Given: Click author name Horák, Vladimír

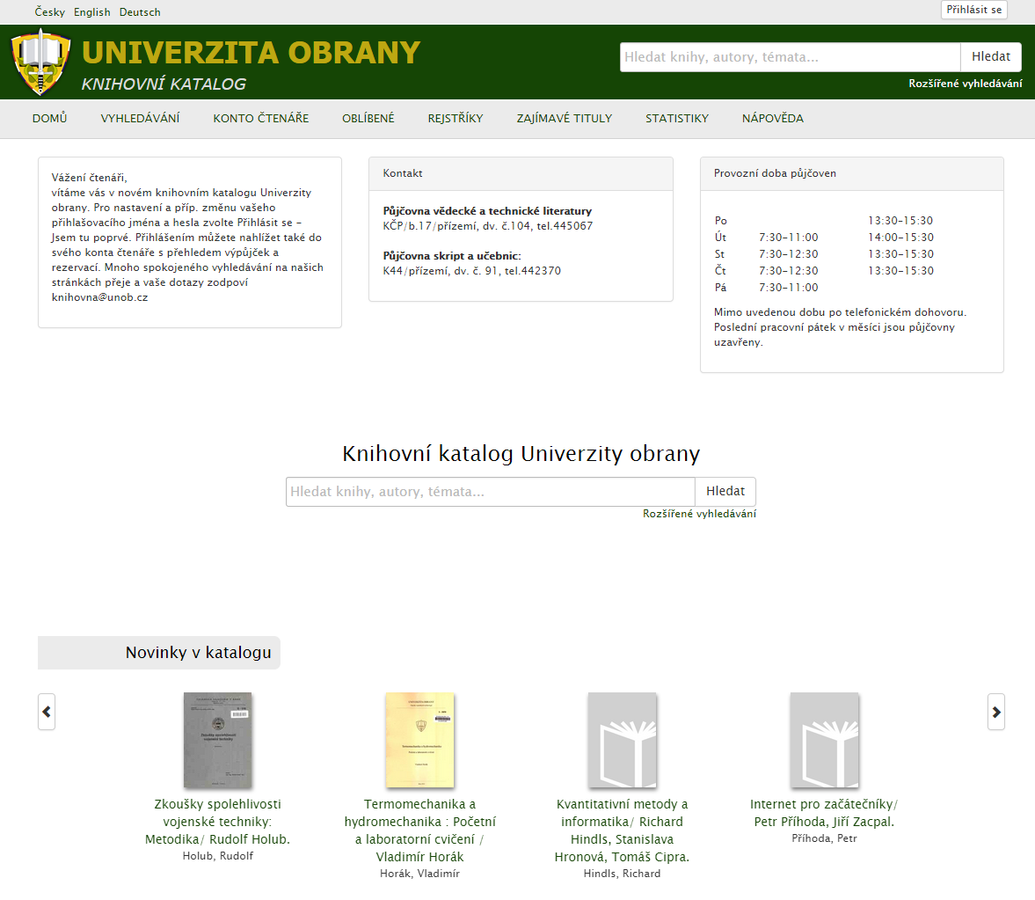Looking at the screenshot, I should 420,874.
